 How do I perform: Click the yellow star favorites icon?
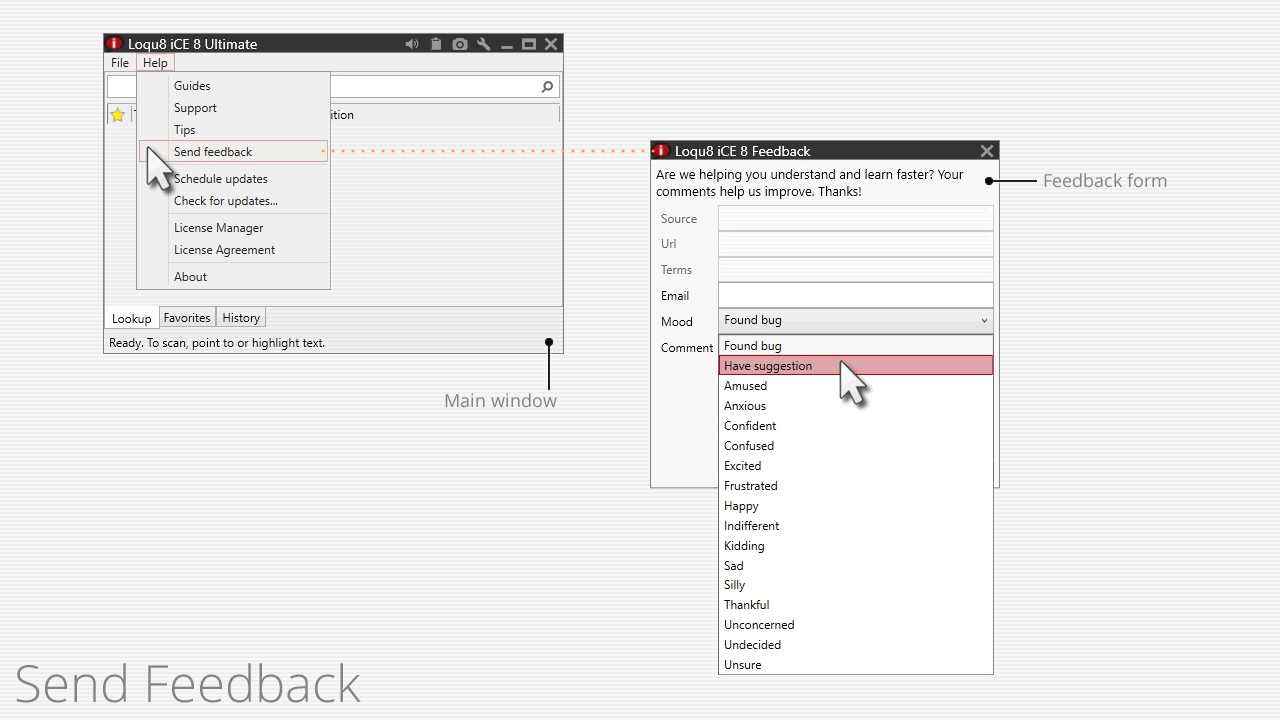coord(118,115)
